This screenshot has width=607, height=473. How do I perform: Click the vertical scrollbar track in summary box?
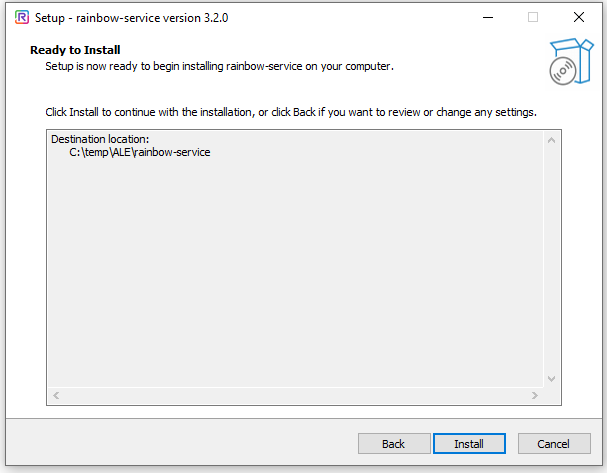(x=550, y=260)
